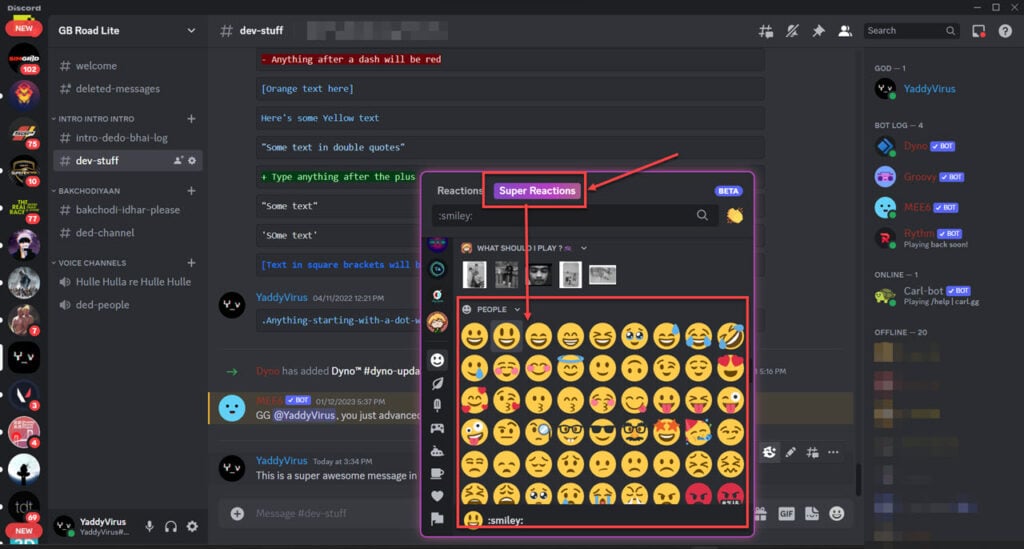
Task: Jump to Objects coffee cup emoji category
Action: 438,473
